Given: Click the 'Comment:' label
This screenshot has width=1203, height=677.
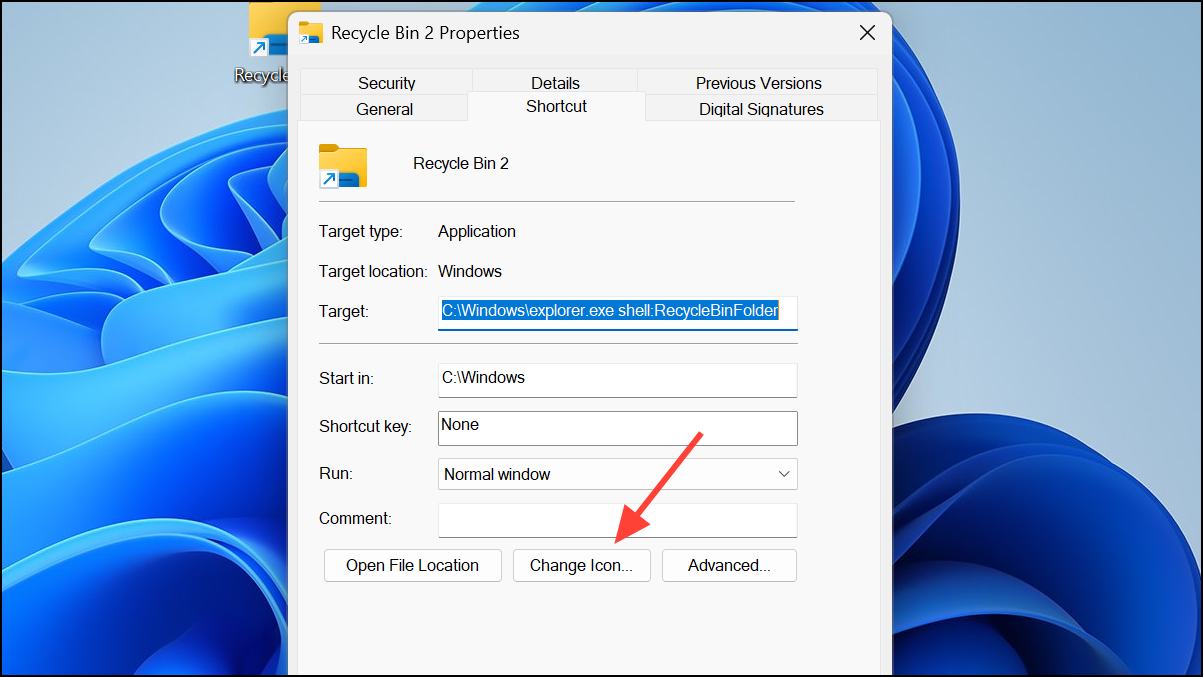Looking at the screenshot, I should click(355, 518).
